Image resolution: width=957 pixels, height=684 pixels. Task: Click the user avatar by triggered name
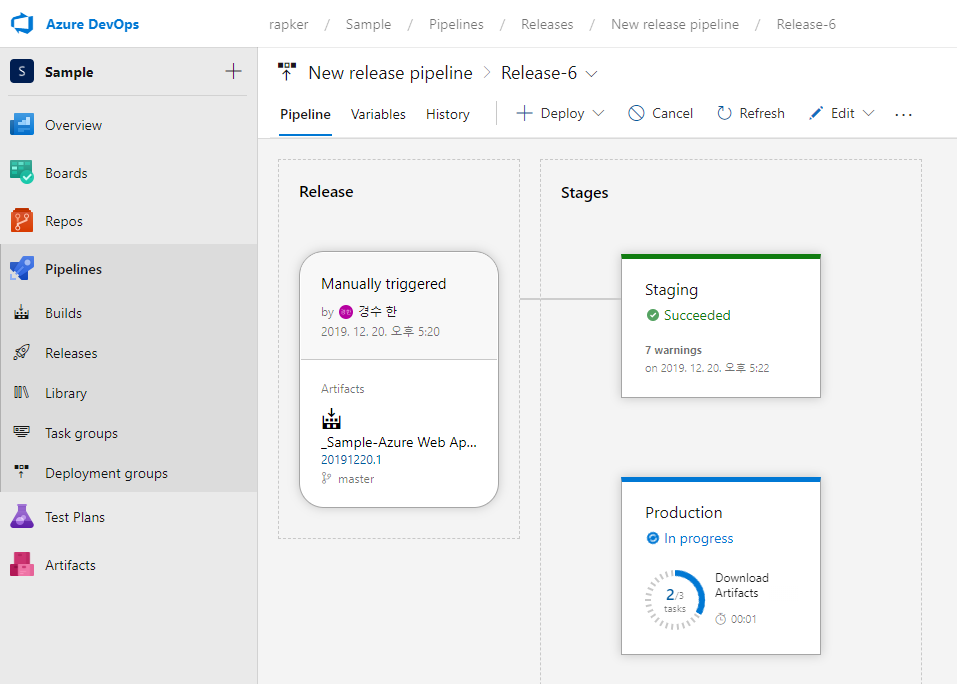346,312
